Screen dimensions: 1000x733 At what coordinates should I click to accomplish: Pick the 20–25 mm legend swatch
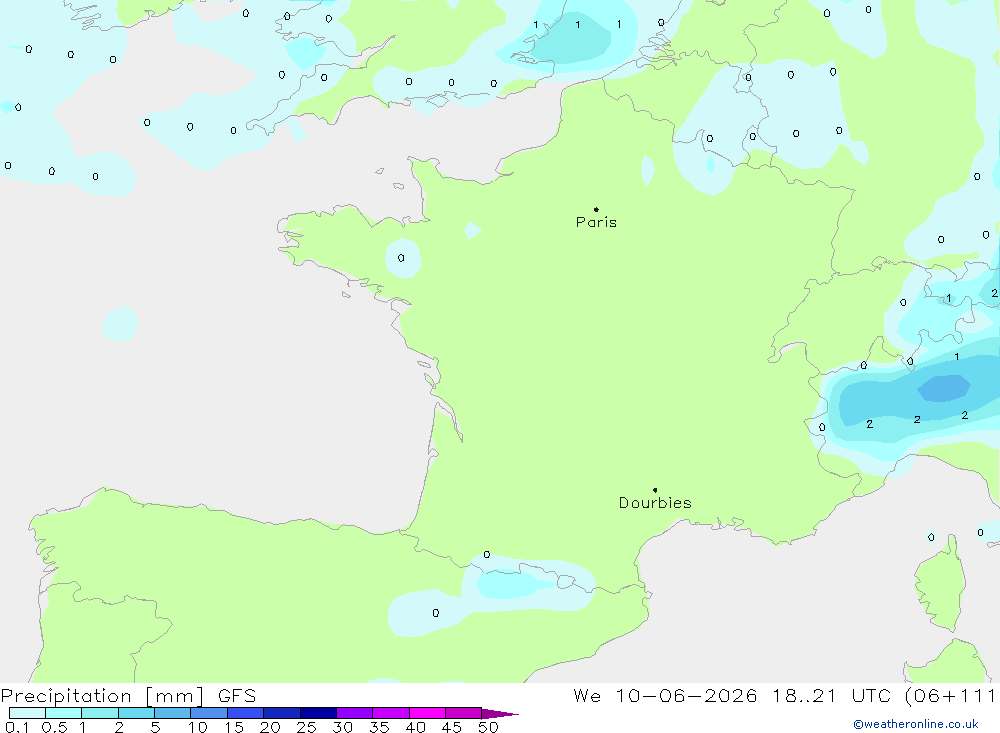coord(282,713)
